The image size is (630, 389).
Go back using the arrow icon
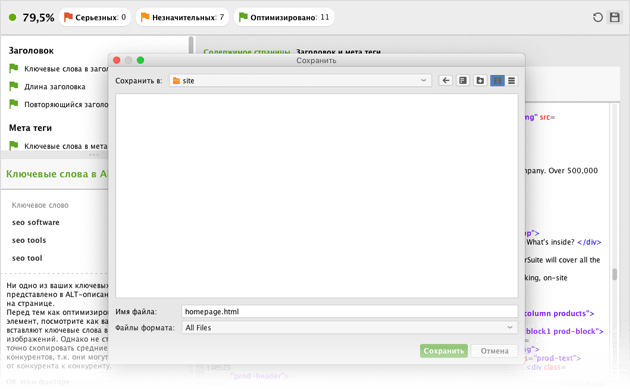446,80
